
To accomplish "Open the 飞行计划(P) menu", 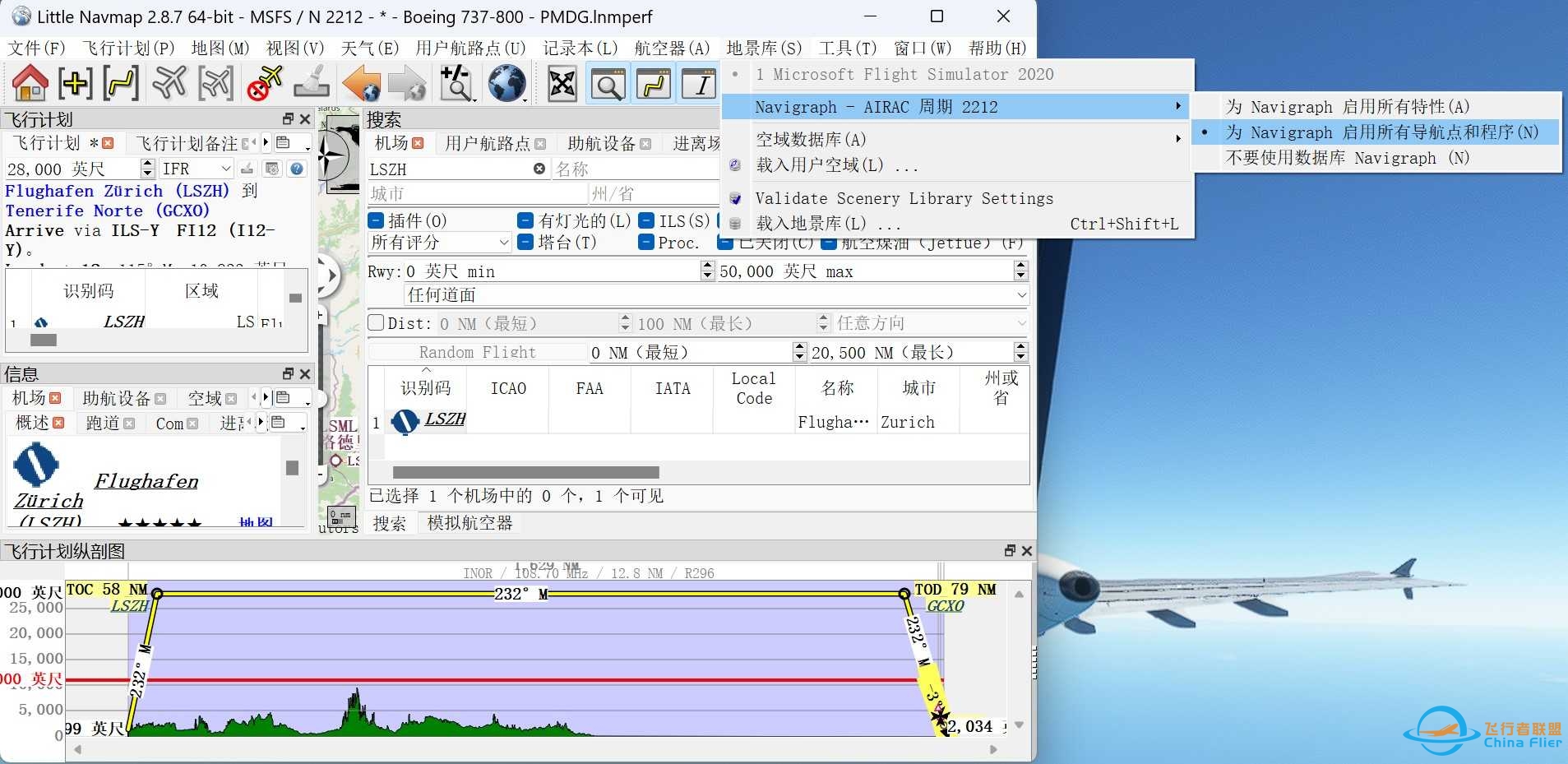I will pyautogui.click(x=128, y=49).
